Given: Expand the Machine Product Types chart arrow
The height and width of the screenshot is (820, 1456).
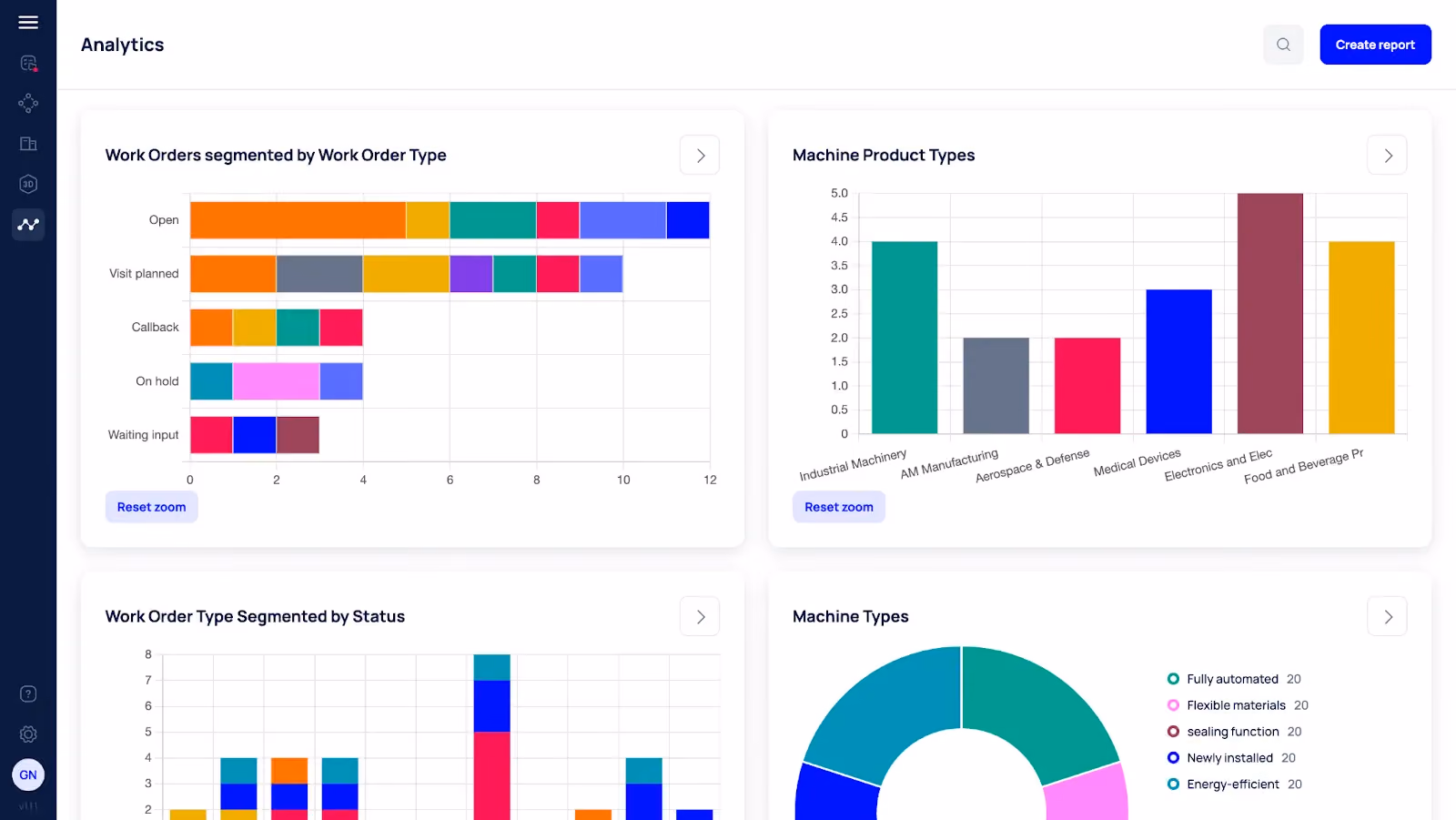Looking at the screenshot, I should point(1387,156).
